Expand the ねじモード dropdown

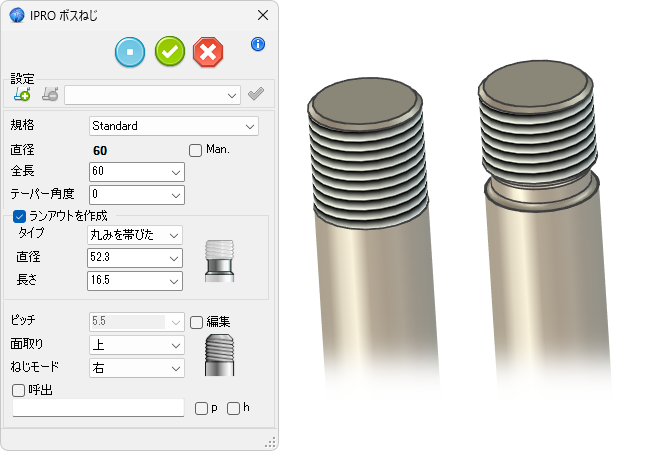pos(136,367)
